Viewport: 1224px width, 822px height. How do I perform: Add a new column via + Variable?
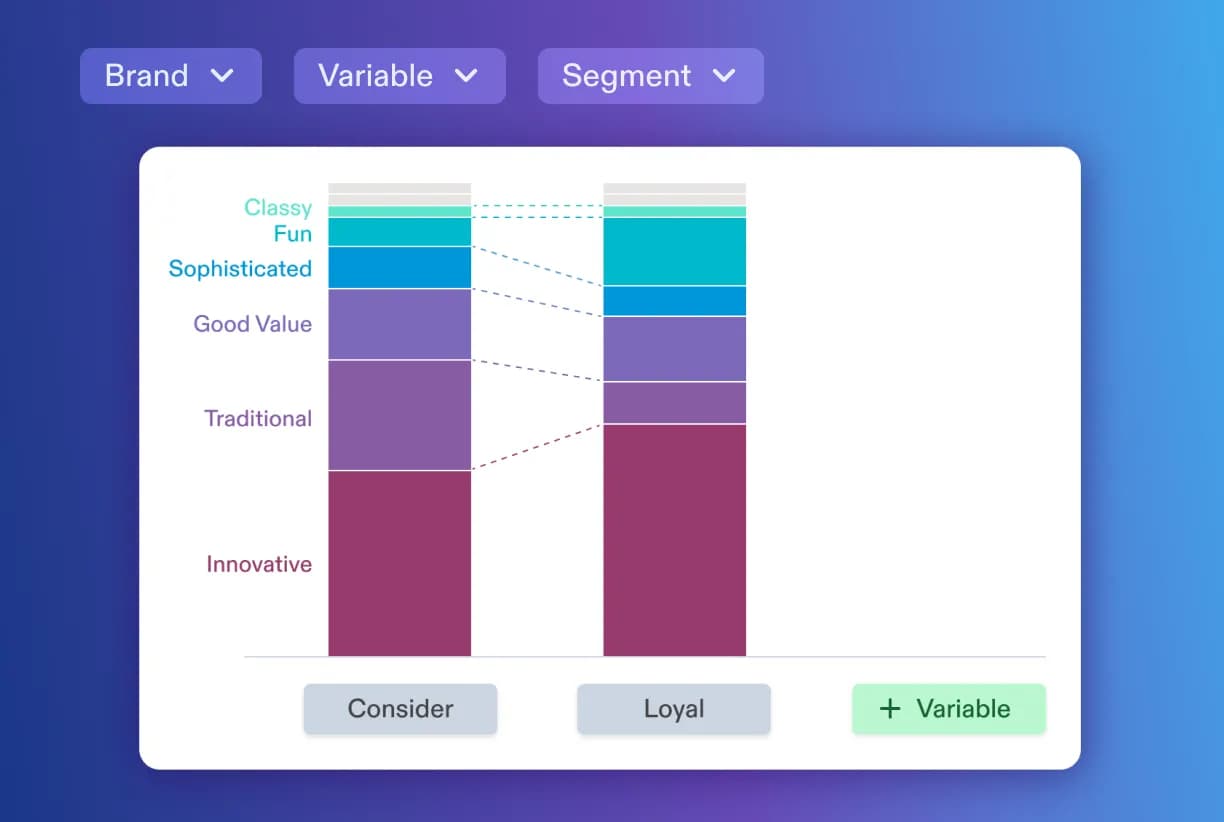[x=948, y=709]
